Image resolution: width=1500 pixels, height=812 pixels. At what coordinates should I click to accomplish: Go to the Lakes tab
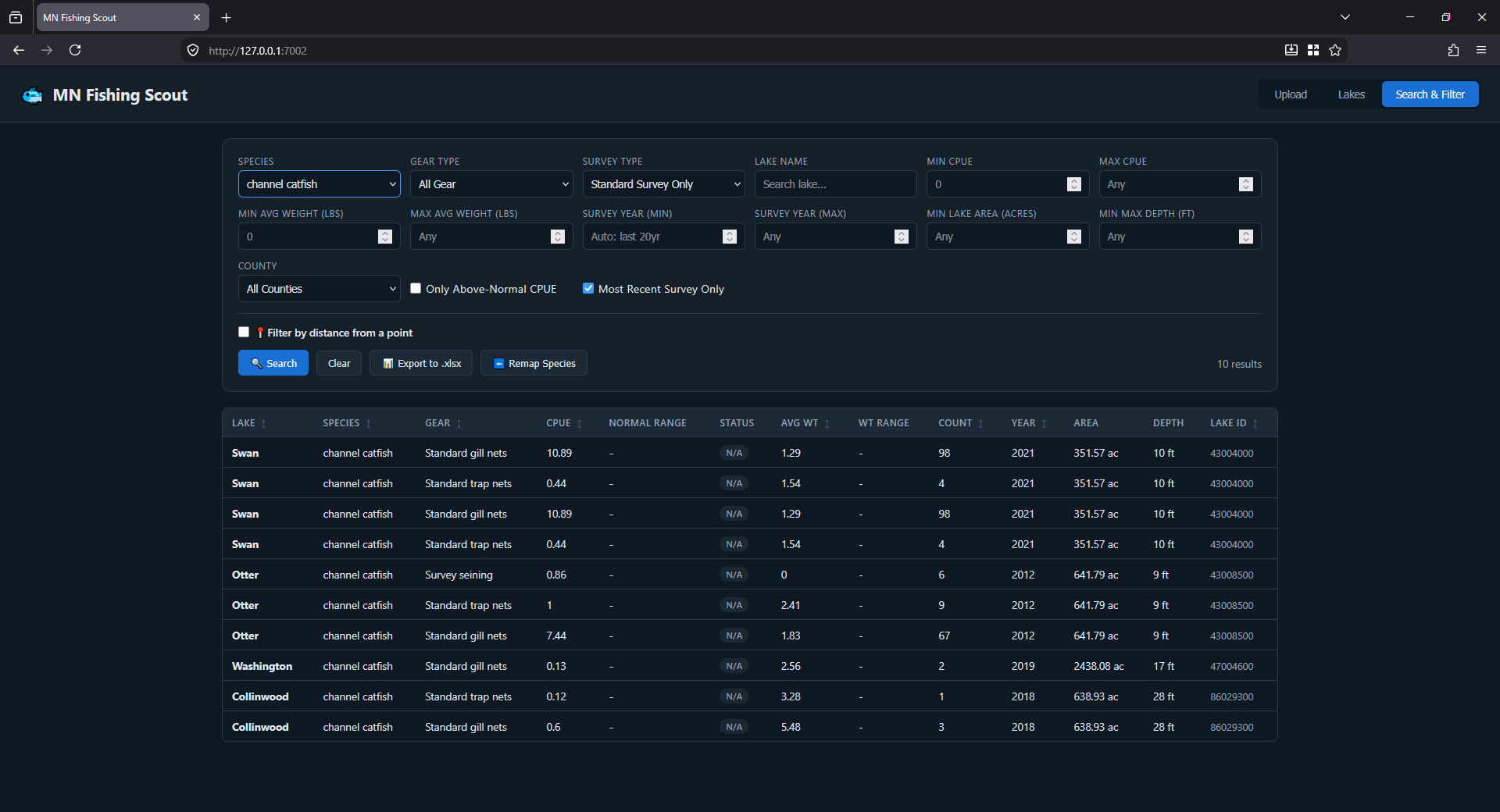[1352, 94]
